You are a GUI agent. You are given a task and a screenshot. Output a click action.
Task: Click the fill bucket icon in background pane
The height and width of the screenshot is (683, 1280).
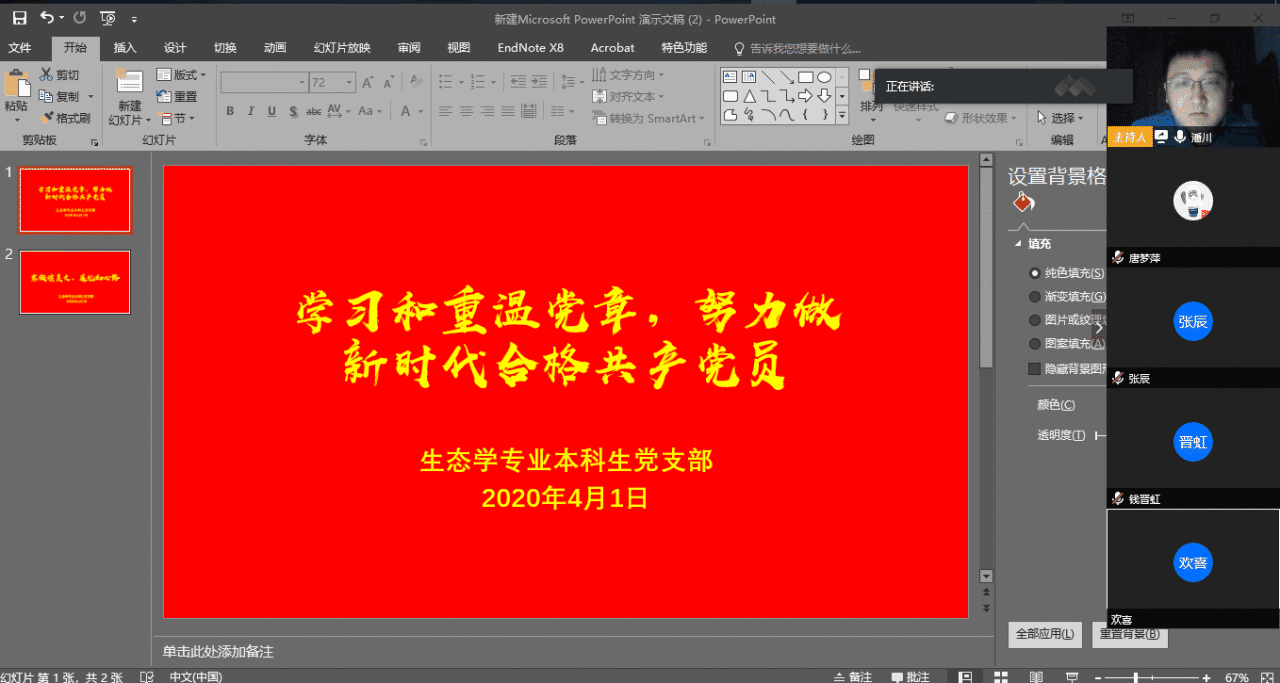tap(1022, 204)
